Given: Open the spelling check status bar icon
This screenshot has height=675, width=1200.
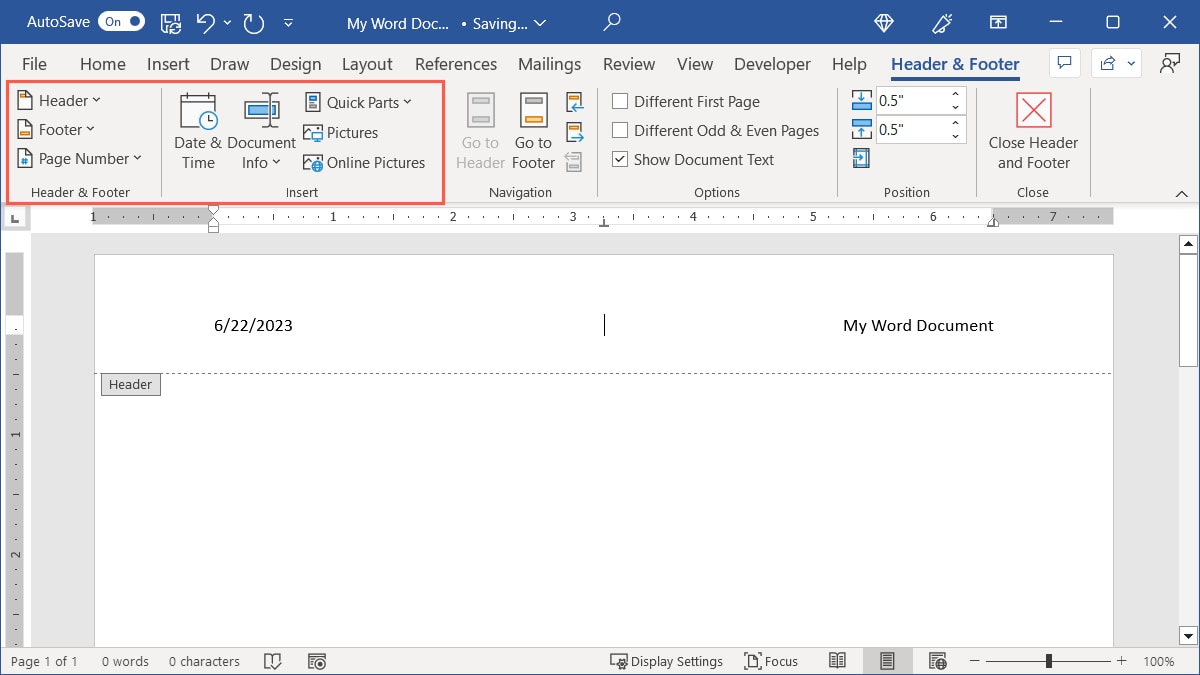Looking at the screenshot, I should tap(272, 661).
